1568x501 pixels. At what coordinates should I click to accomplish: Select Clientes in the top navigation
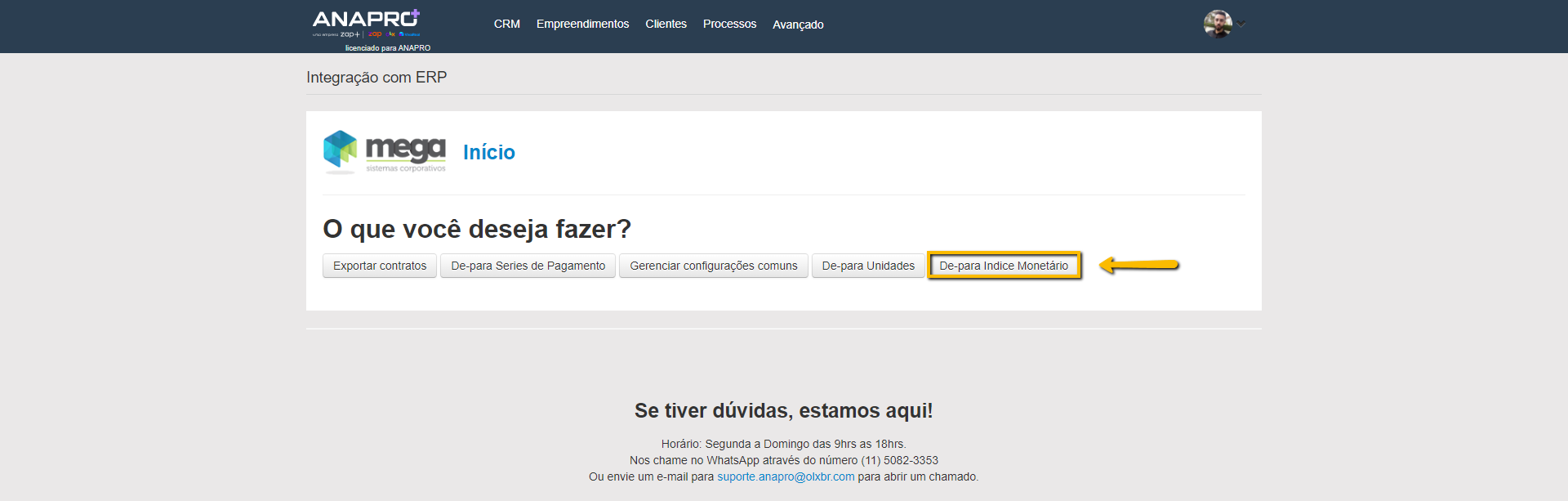[x=666, y=25]
